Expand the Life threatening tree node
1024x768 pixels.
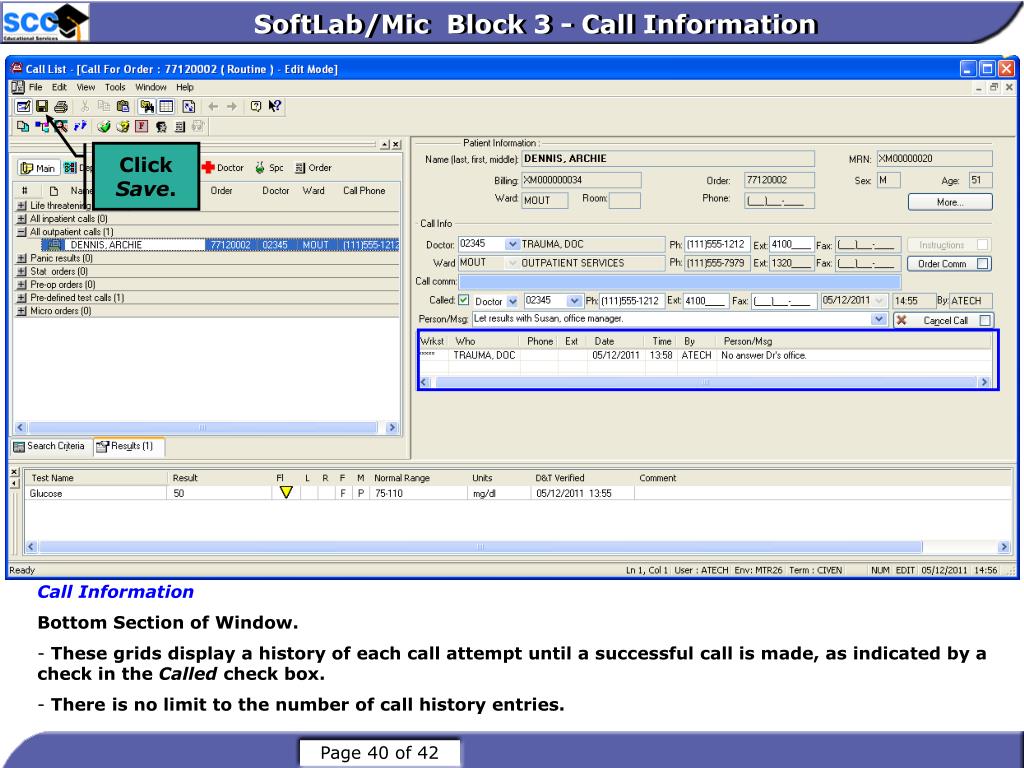[x=22, y=206]
